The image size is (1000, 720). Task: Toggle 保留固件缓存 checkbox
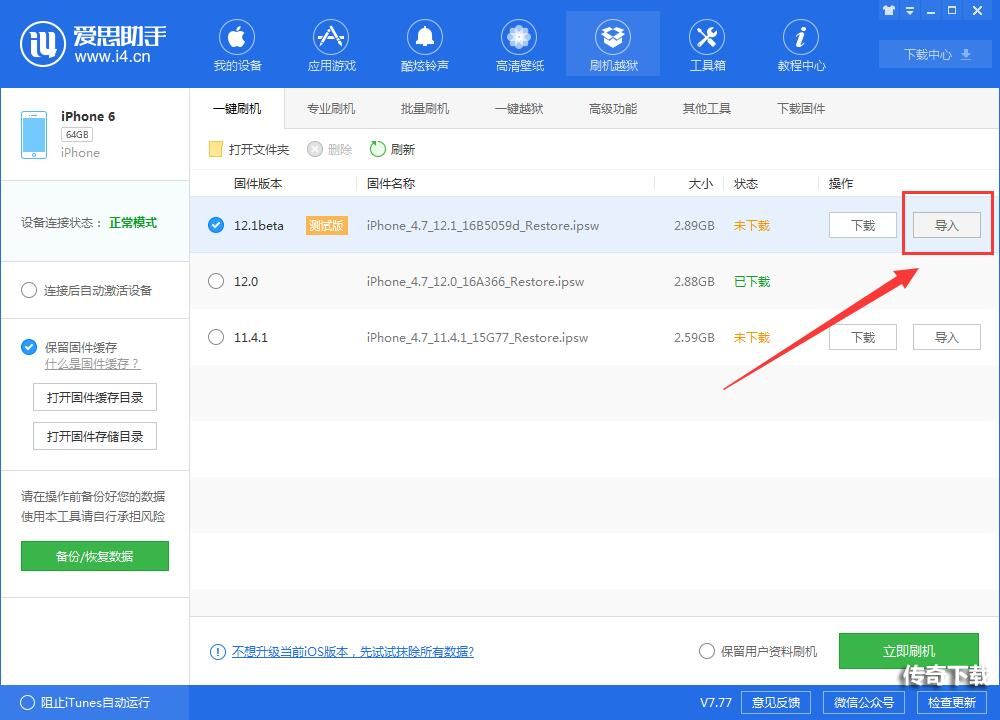pos(29,347)
